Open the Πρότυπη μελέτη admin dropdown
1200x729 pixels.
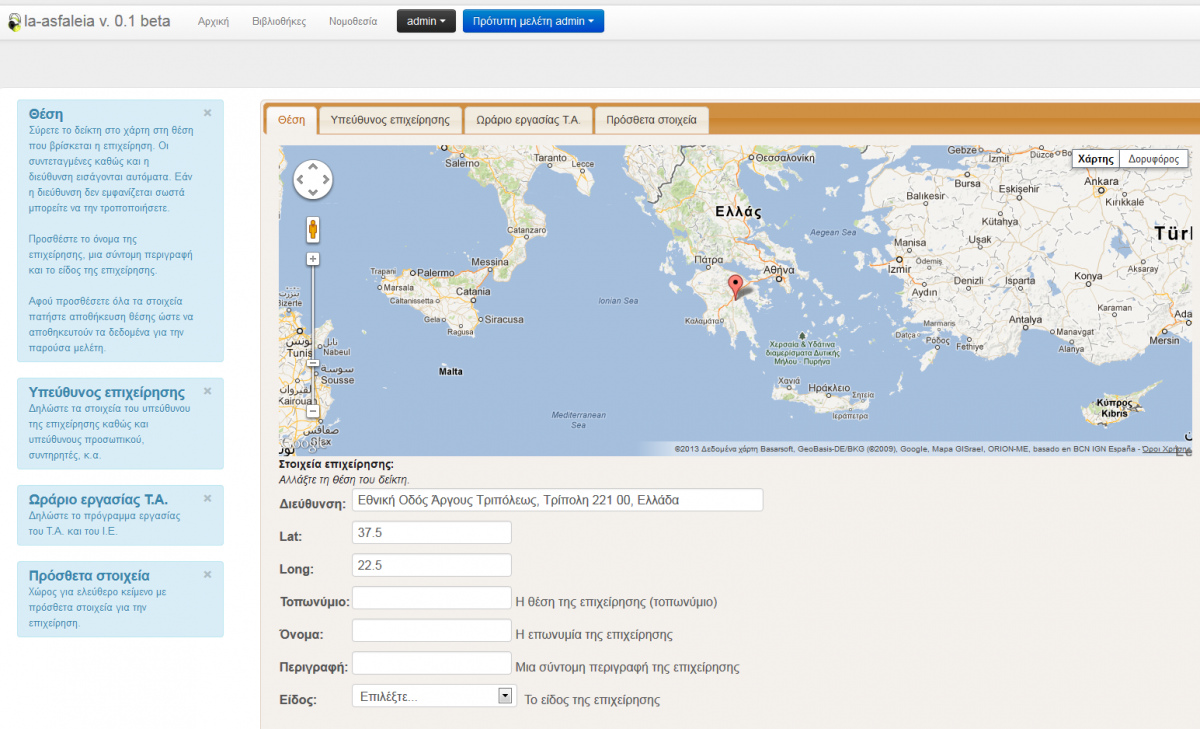[x=533, y=21]
